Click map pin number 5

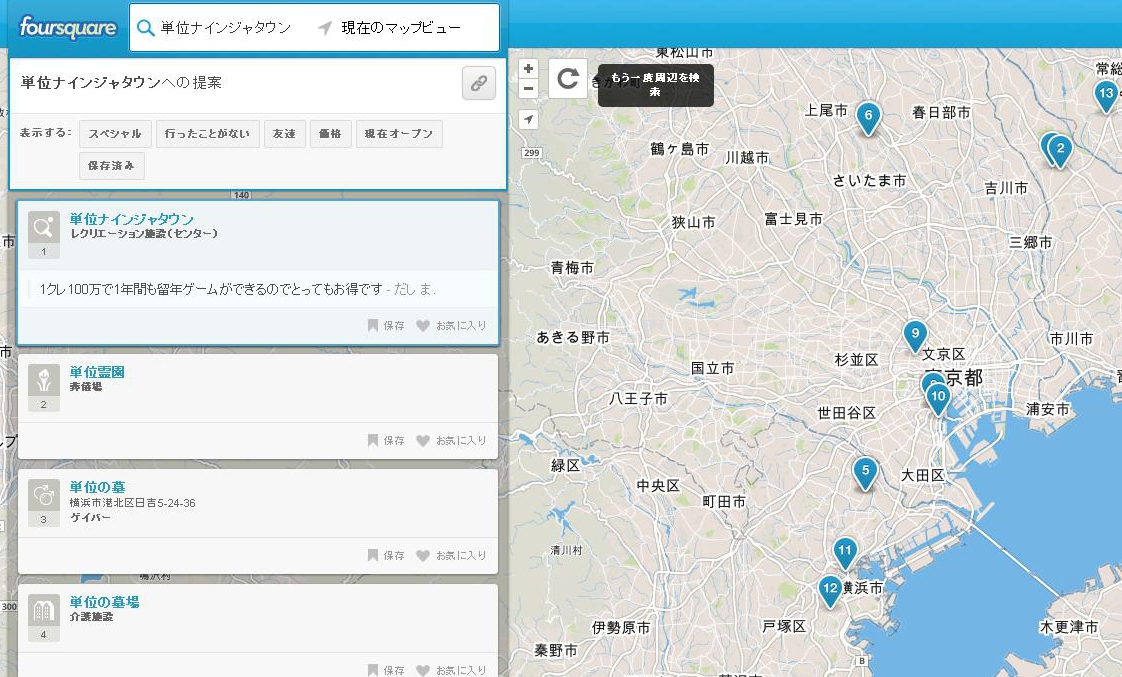pyautogui.click(x=865, y=470)
